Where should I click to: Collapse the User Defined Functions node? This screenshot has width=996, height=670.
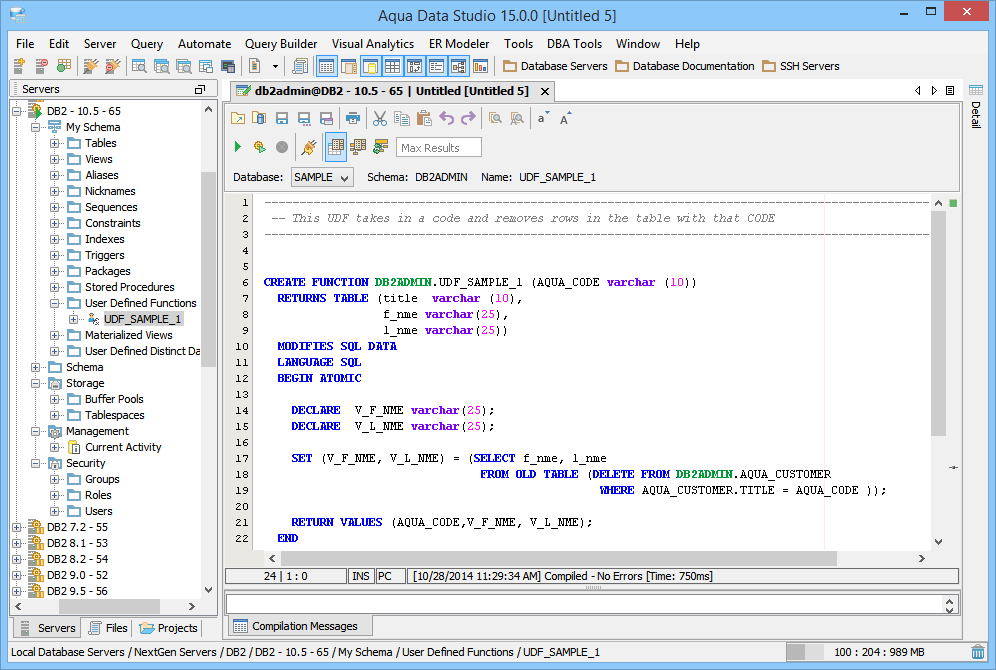(55, 303)
